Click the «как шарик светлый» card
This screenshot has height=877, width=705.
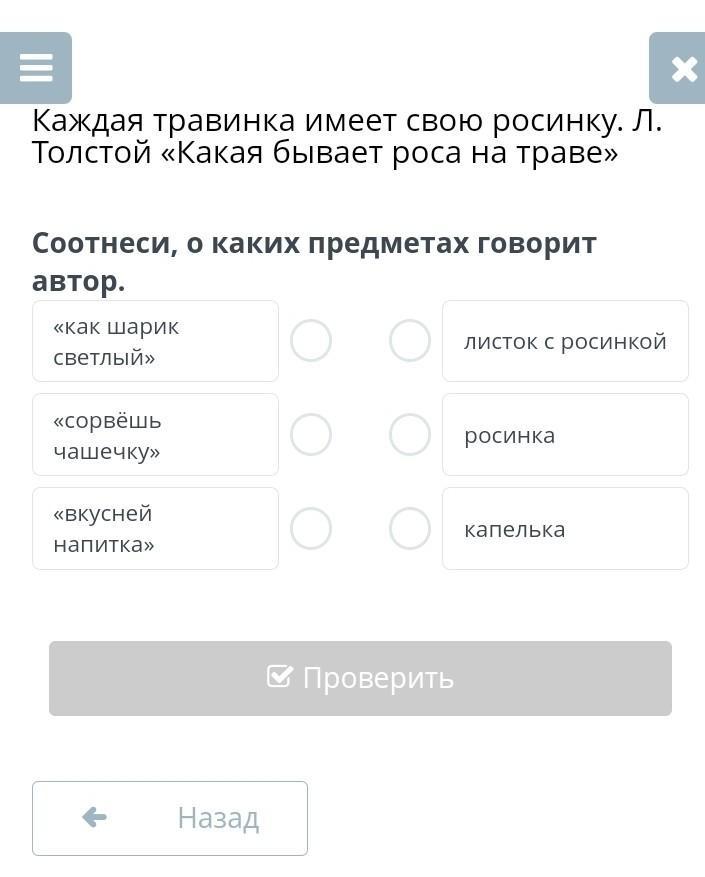pyautogui.click(x=155, y=341)
